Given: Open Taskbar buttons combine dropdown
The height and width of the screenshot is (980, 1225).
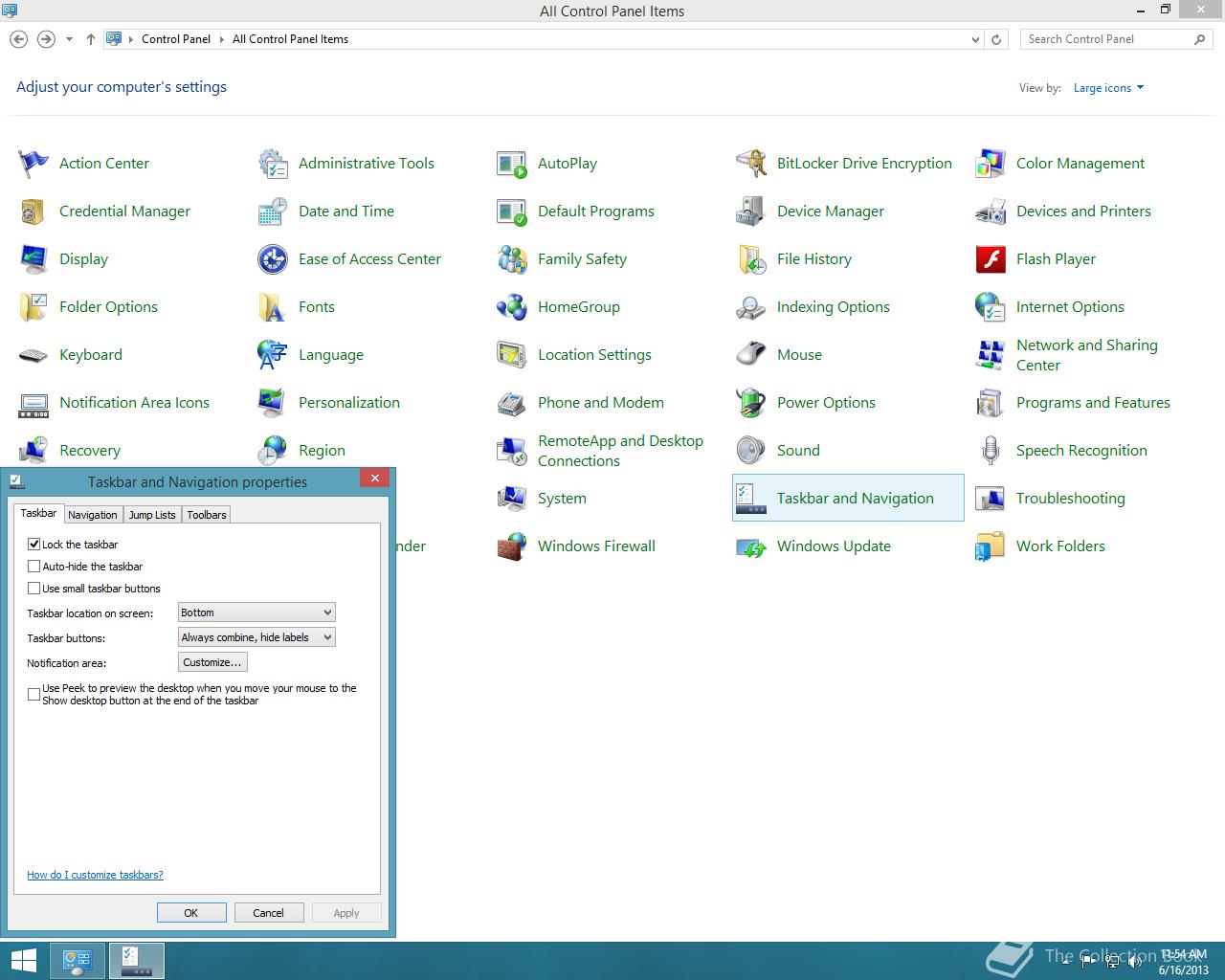Looking at the screenshot, I should 256,637.
